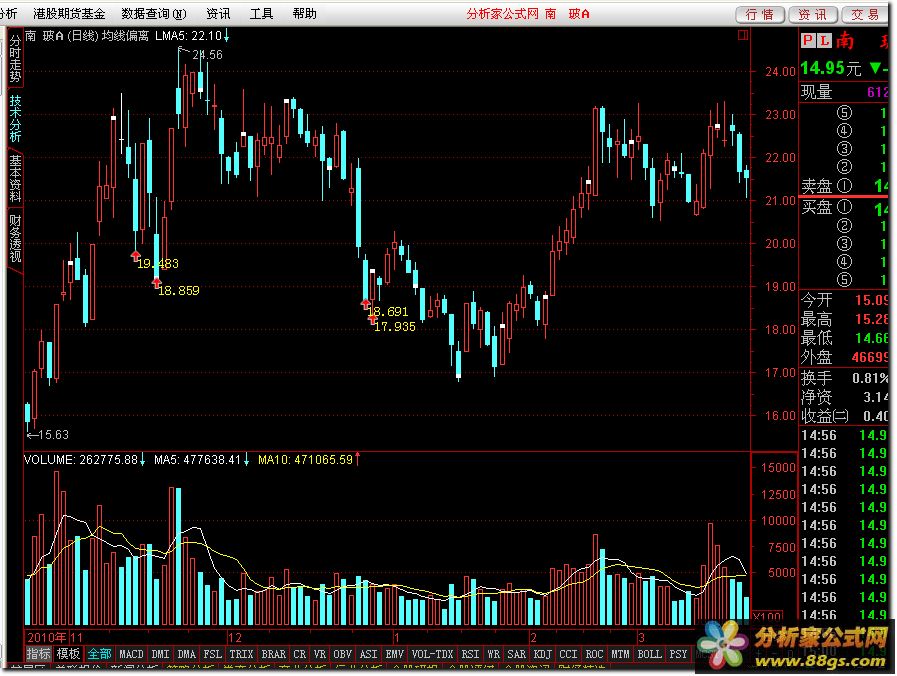Select the ASI indicator
Viewport: 897px width, 676px height.
[368, 654]
